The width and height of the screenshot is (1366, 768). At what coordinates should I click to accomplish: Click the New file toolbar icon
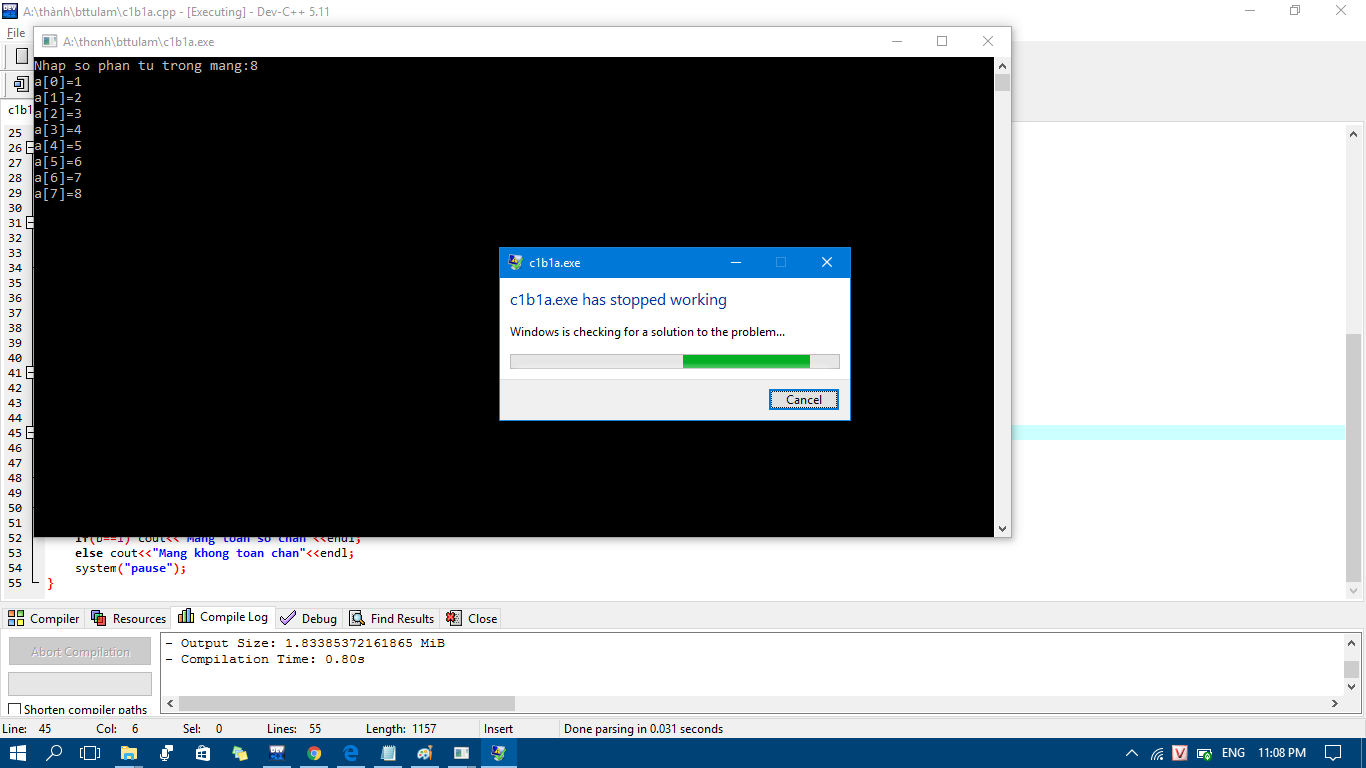click(22, 56)
